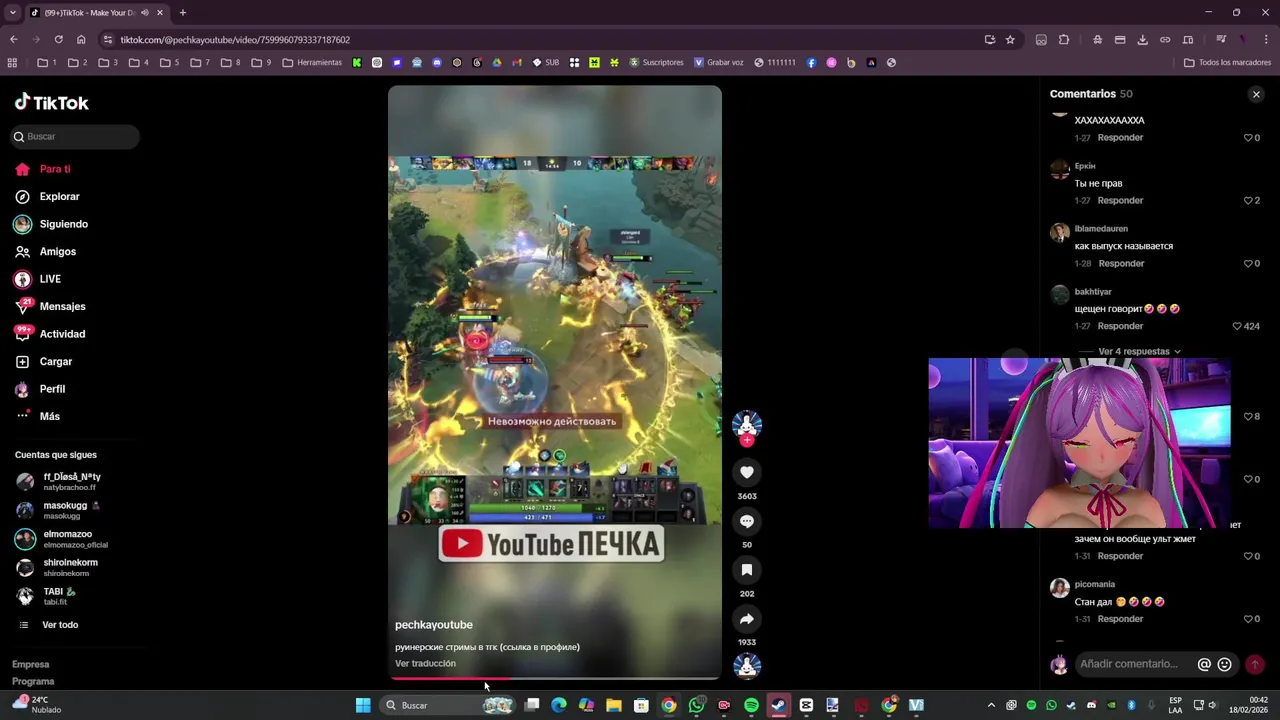The width and height of the screenshot is (1280, 720).
Task: Like iblamedauren's comment
Action: click(x=1248, y=264)
